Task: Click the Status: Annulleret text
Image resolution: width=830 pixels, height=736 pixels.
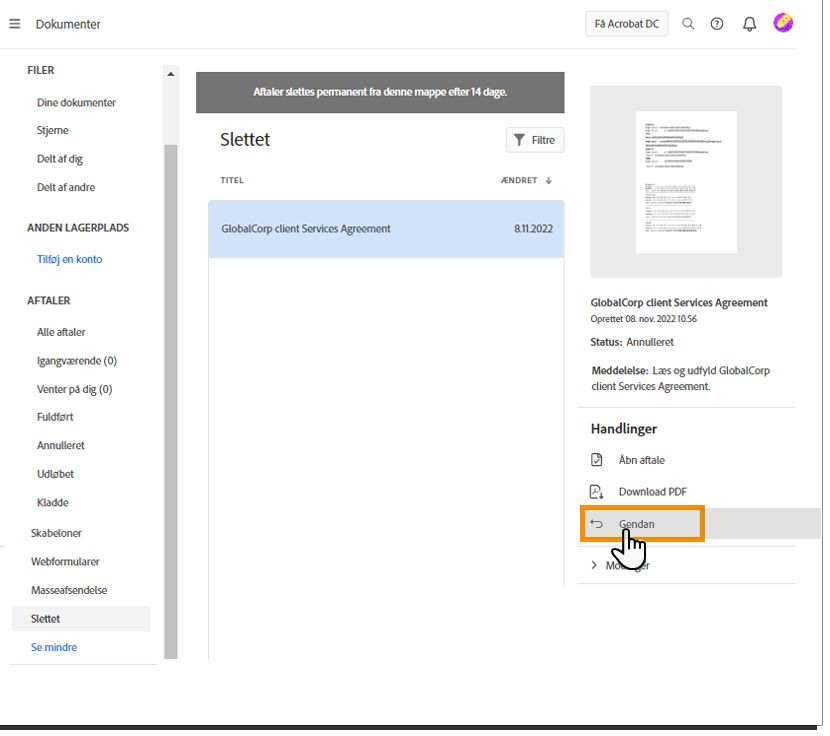Action: click(632, 342)
